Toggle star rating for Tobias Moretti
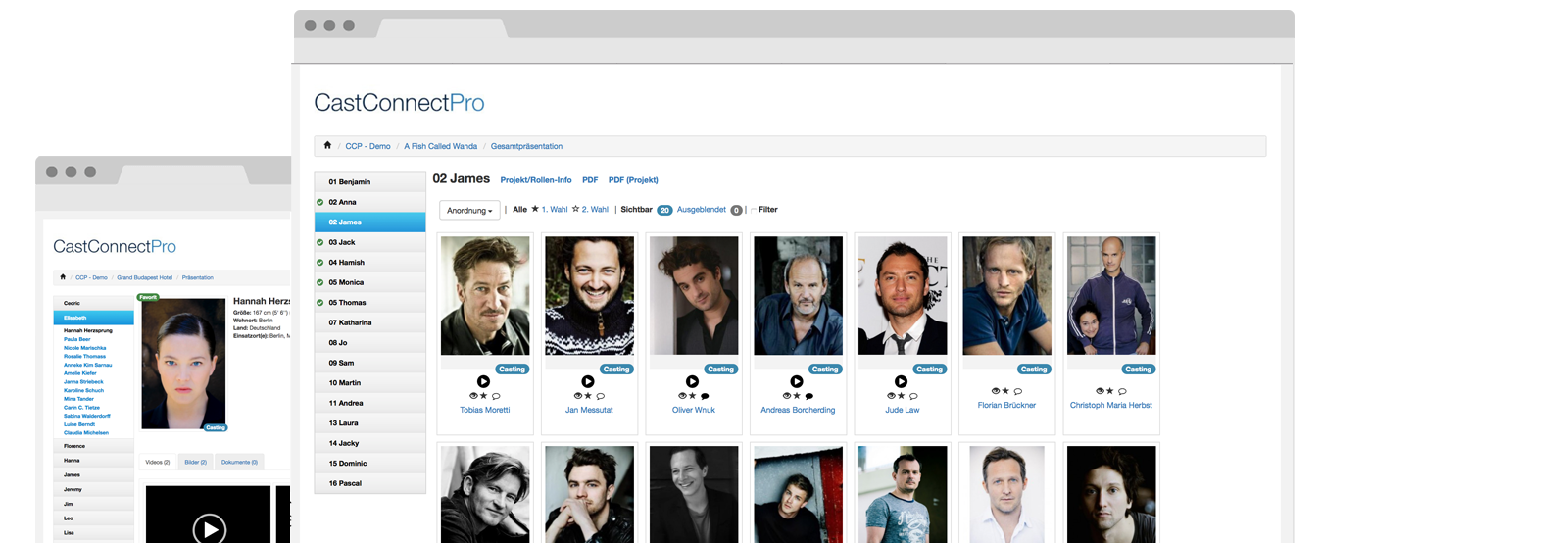The width and height of the screenshot is (1568, 543). coord(484,396)
